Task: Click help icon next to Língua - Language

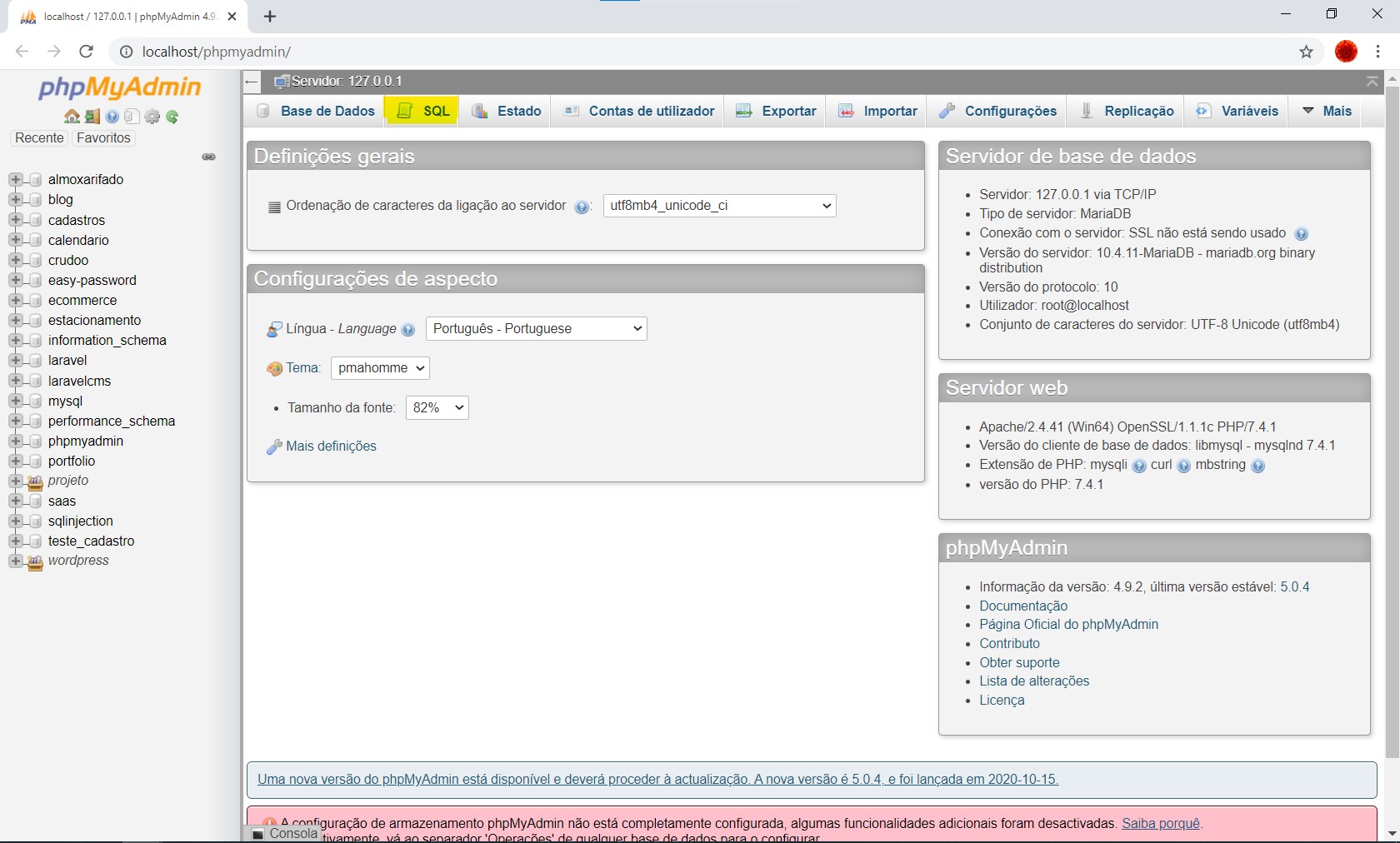Action: 408,330
